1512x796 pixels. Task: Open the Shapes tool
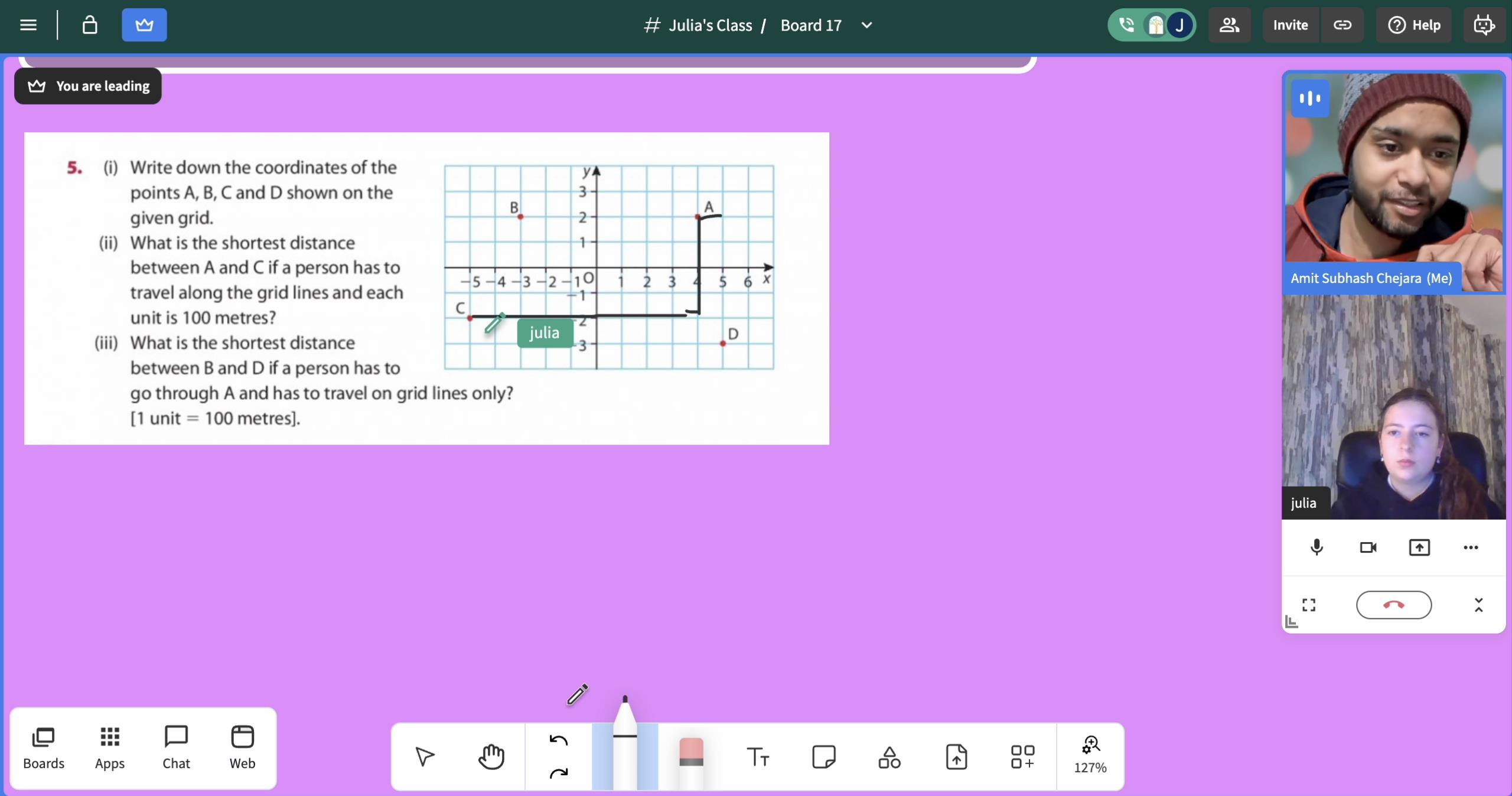[889, 756]
